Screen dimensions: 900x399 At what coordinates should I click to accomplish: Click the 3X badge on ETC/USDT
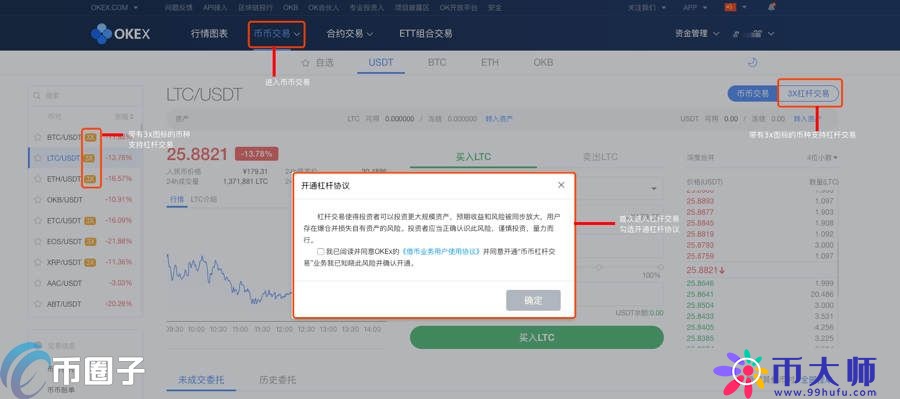[x=90, y=220]
